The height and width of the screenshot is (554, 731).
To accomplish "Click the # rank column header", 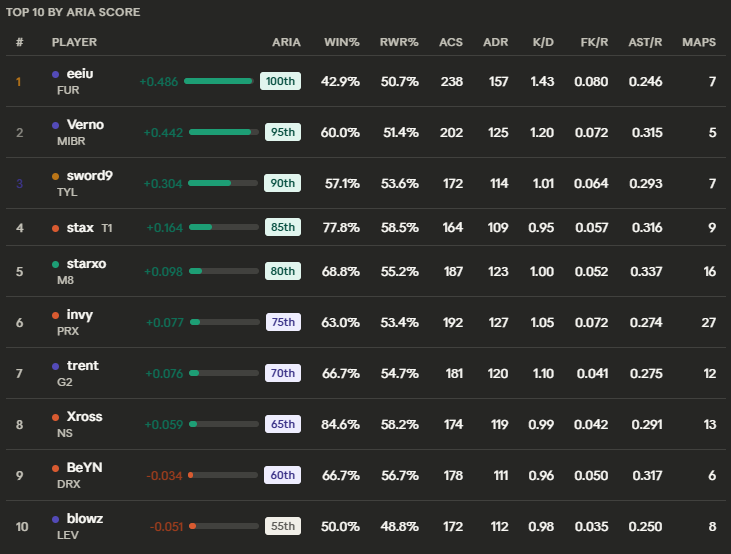I will click(x=20, y=42).
